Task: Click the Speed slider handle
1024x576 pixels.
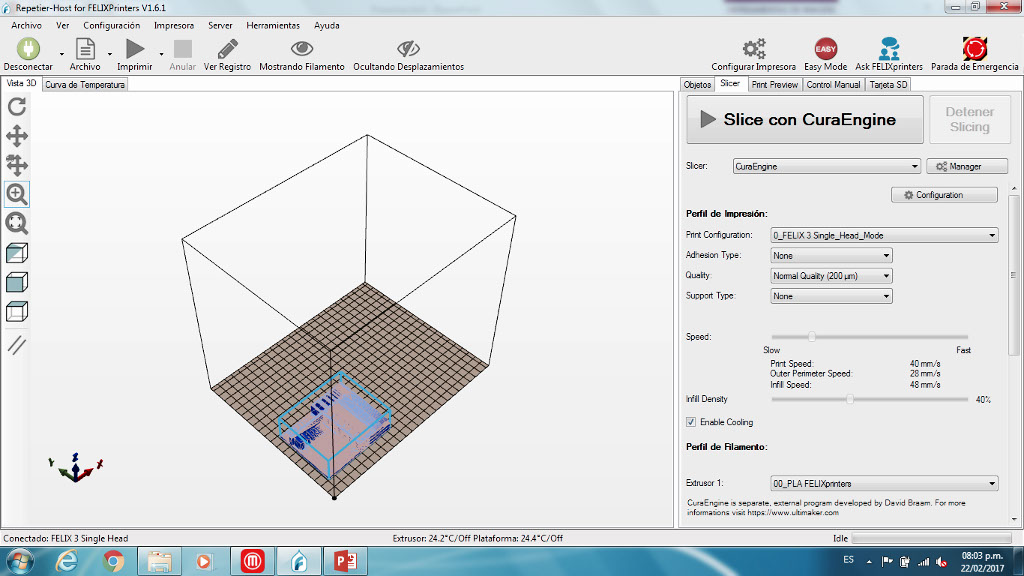Action: click(812, 336)
